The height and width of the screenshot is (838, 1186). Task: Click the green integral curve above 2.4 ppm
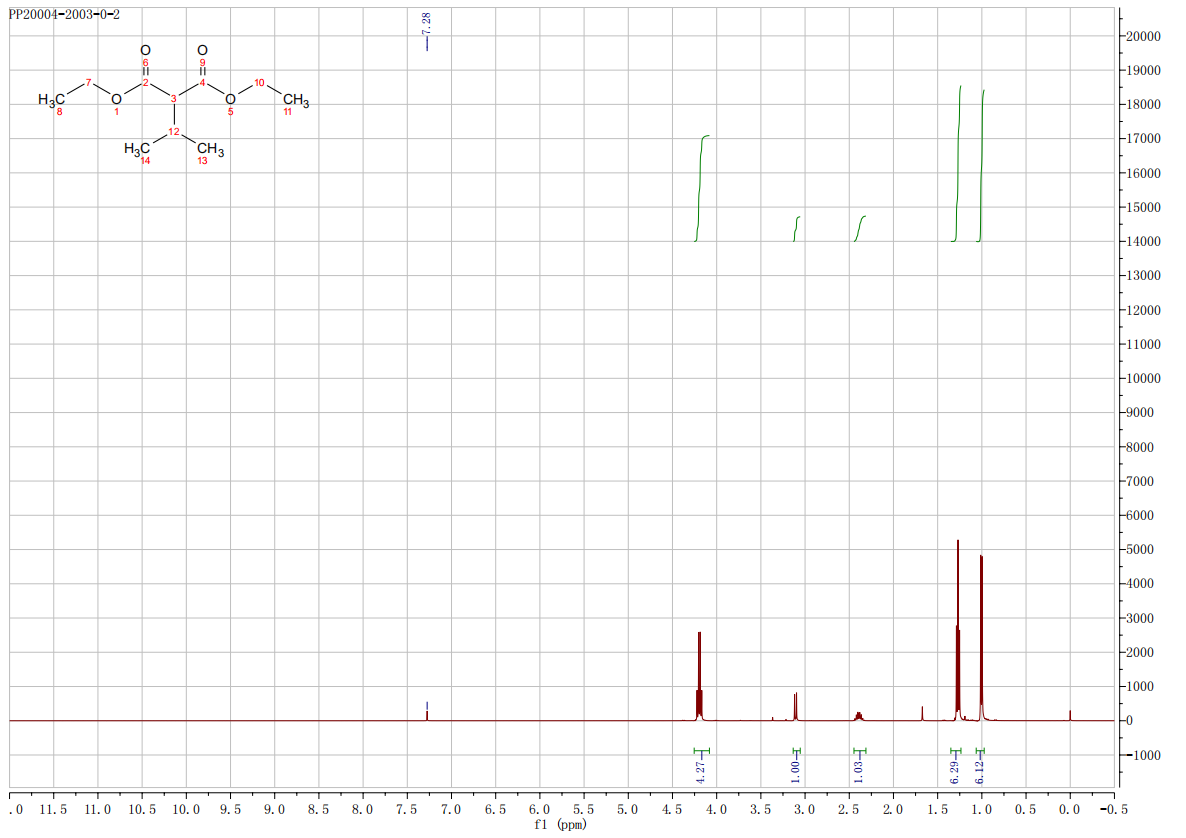pyautogui.click(x=859, y=228)
